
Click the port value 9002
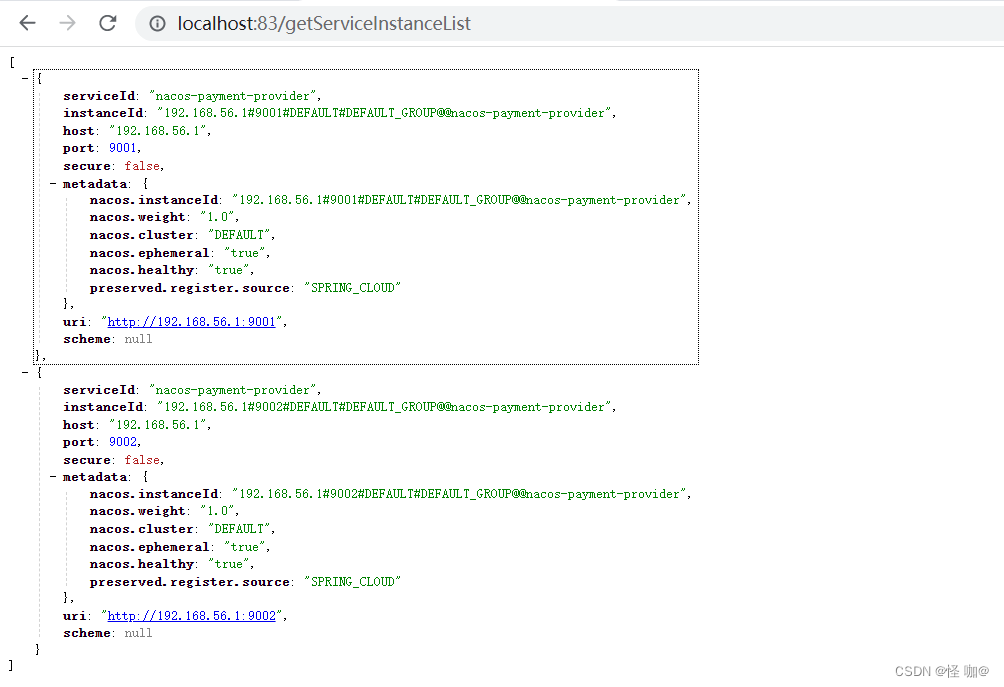tap(124, 442)
